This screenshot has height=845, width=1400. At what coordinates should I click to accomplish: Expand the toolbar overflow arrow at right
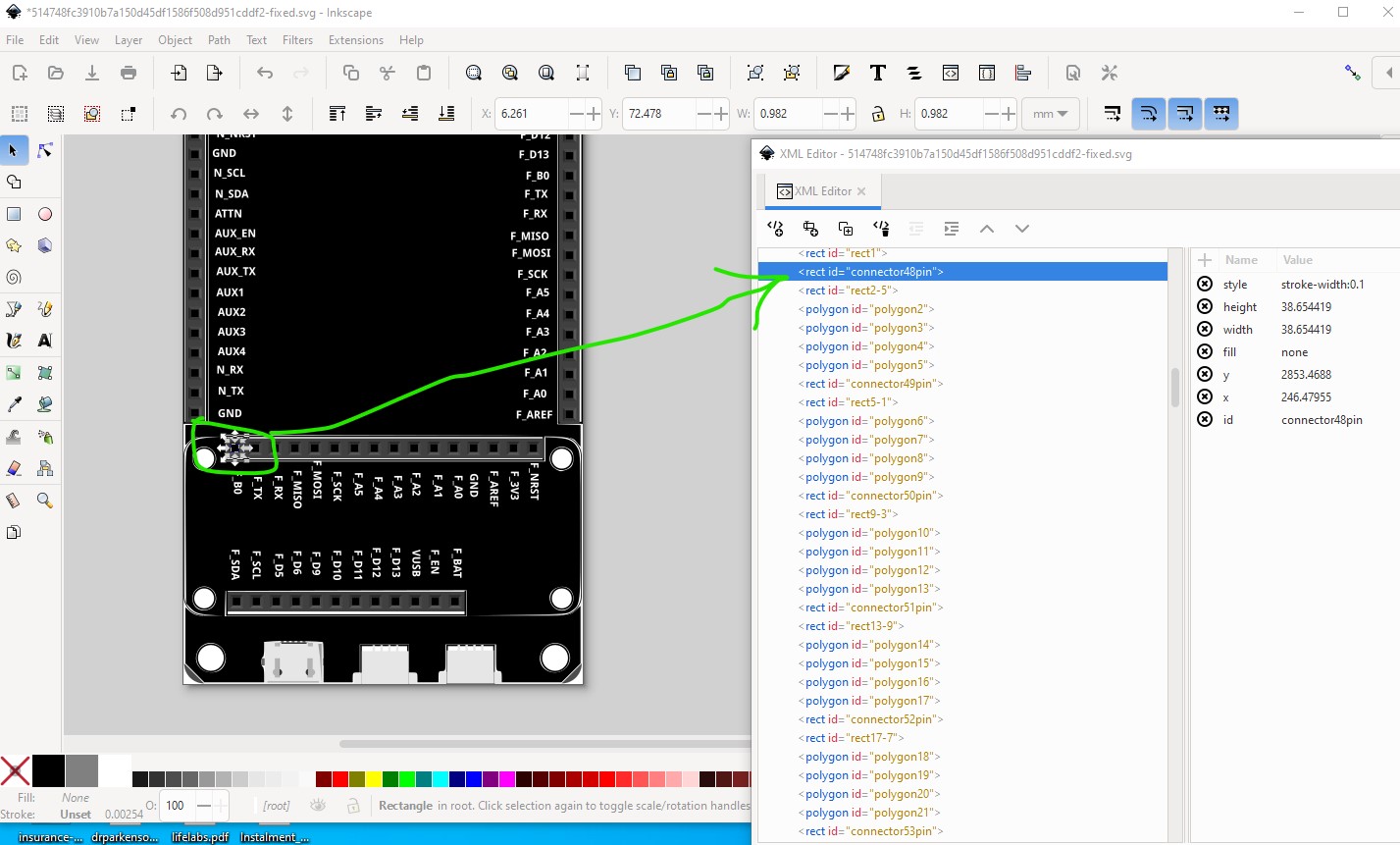click(x=1388, y=73)
